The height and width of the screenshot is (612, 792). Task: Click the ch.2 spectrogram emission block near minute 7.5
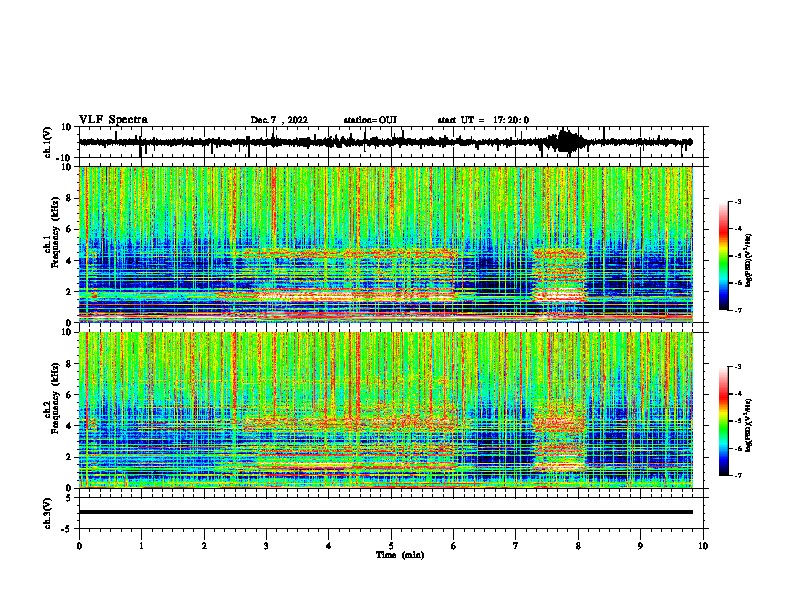coord(559,437)
